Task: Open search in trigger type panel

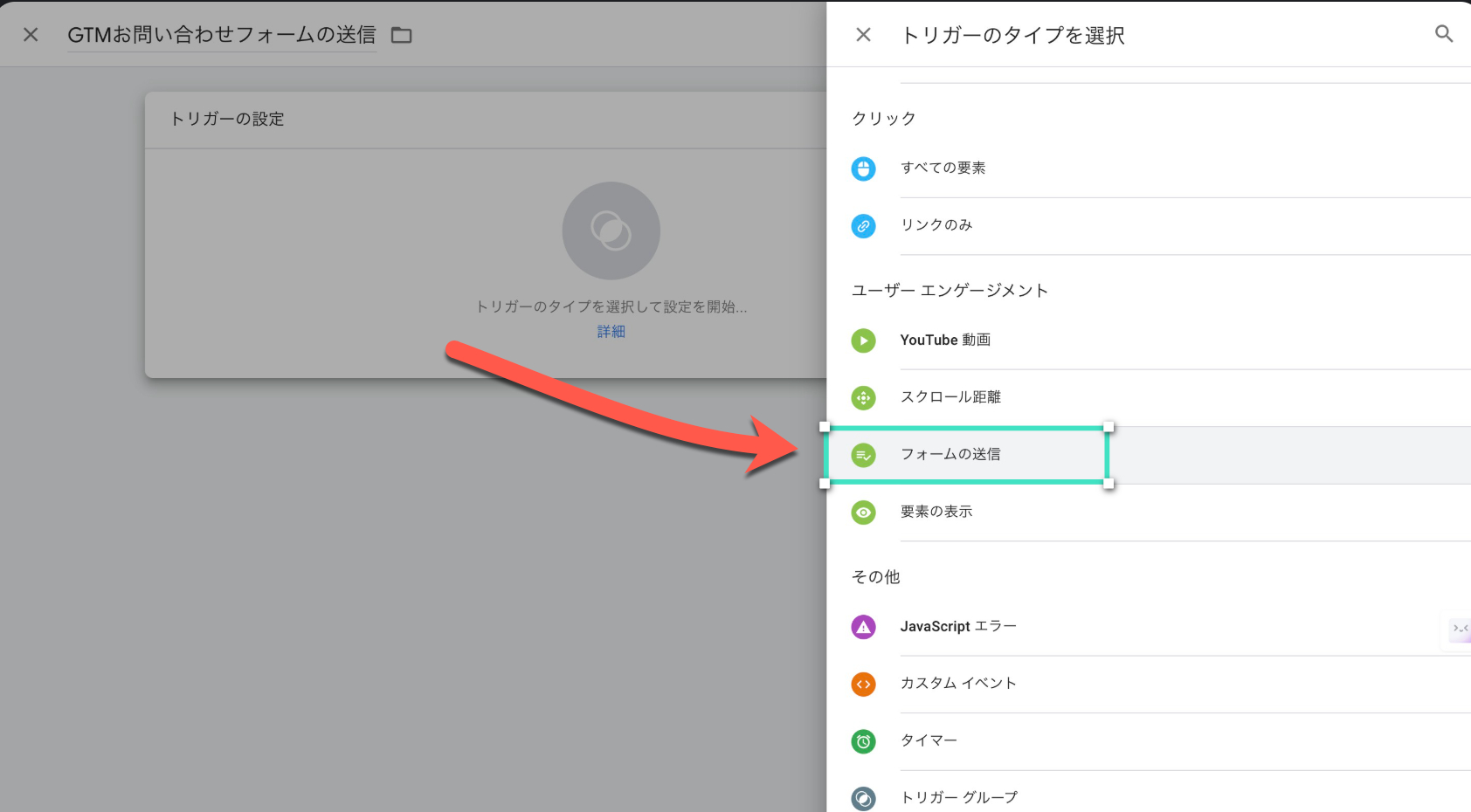Action: pyautogui.click(x=1443, y=34)
